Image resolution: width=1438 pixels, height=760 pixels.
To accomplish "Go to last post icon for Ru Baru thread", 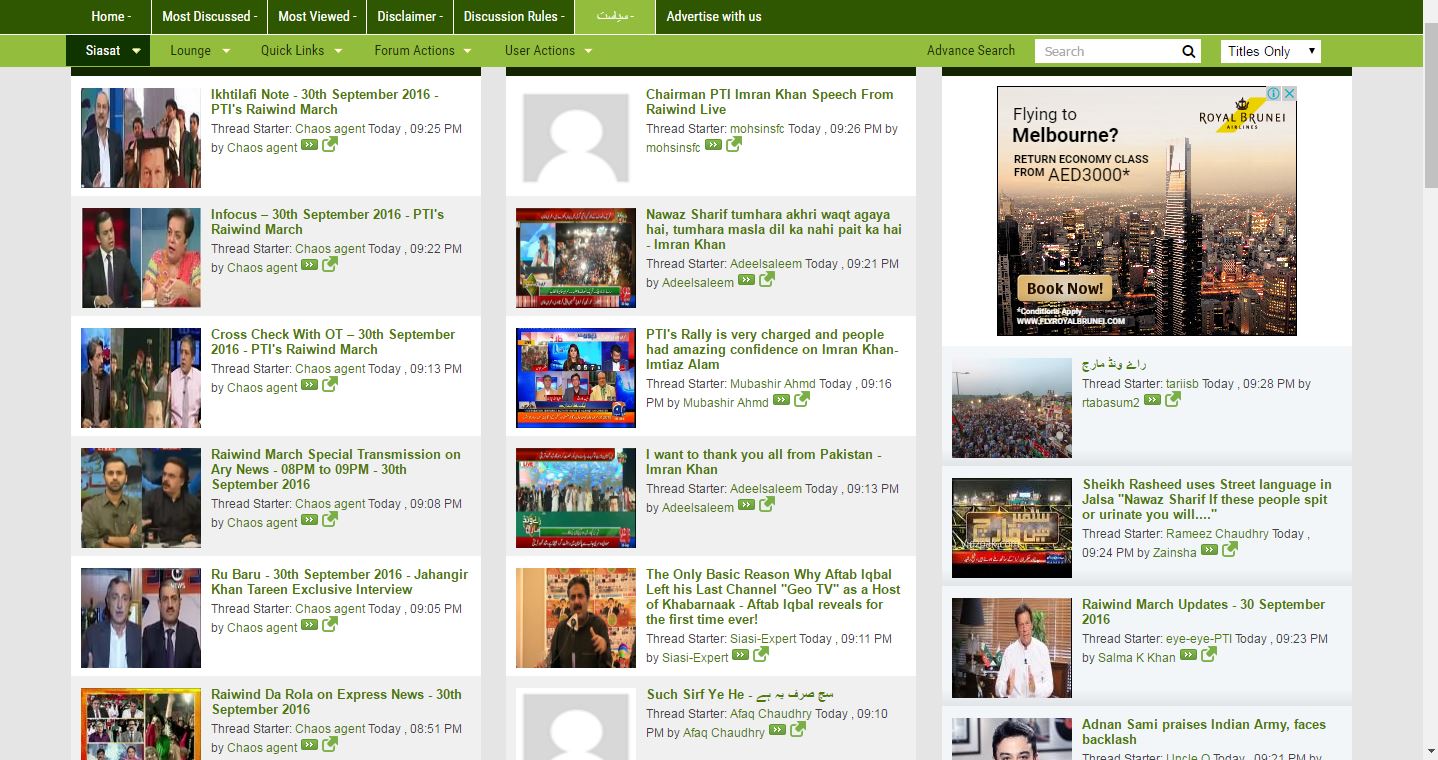I will coord(310,625).
